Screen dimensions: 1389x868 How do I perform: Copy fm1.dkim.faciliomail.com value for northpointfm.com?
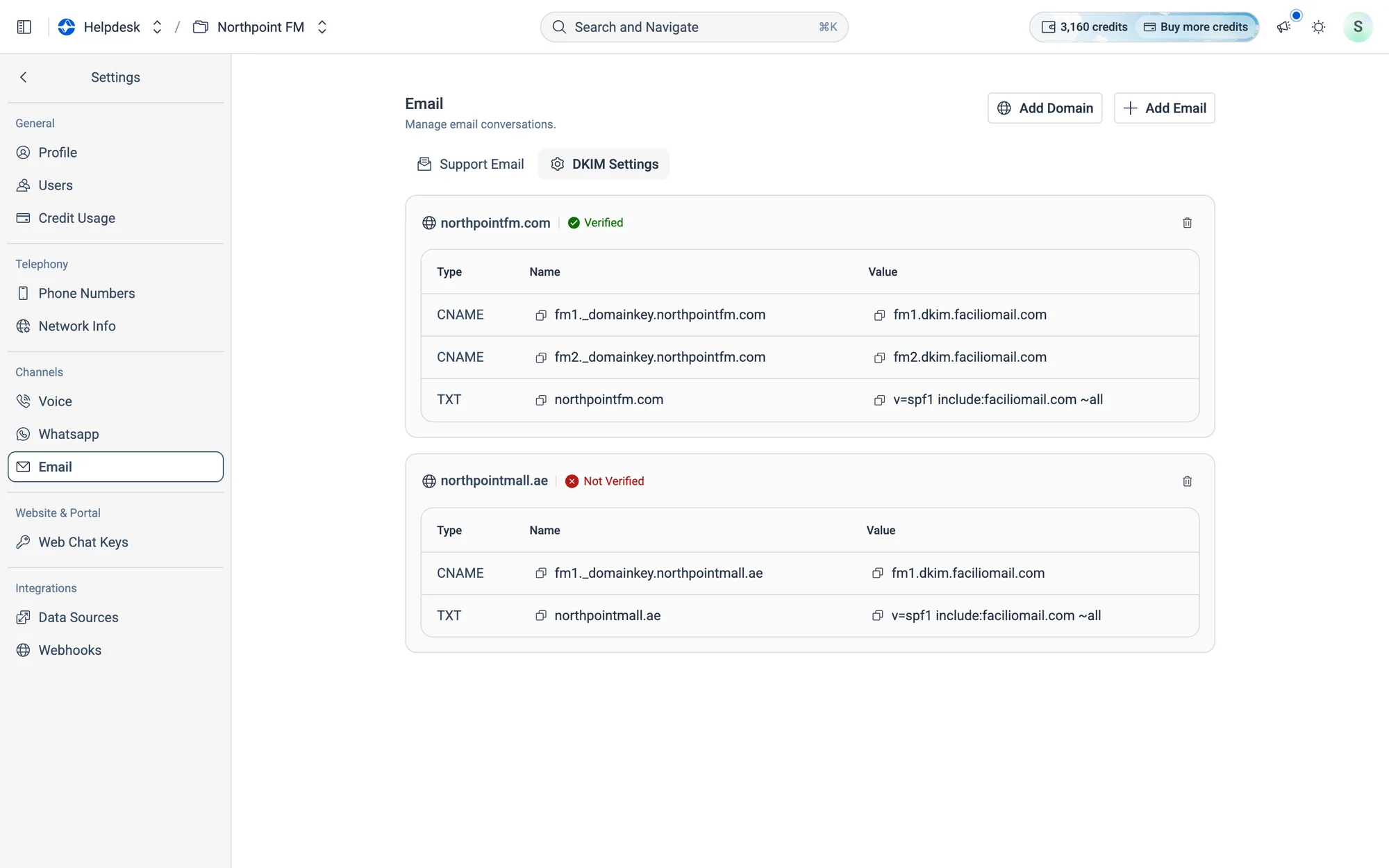(879, 315)
